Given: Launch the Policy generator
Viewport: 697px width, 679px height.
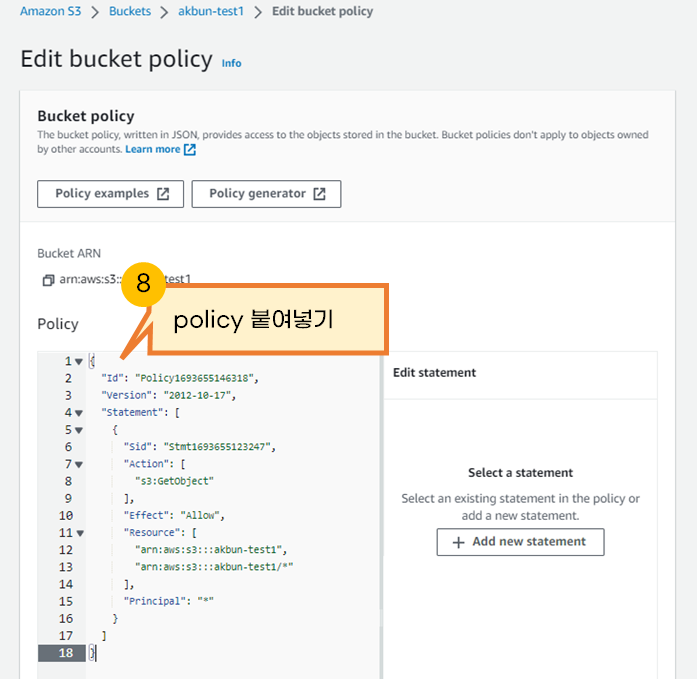Looking at the screenshot, I should pos(266,194).
